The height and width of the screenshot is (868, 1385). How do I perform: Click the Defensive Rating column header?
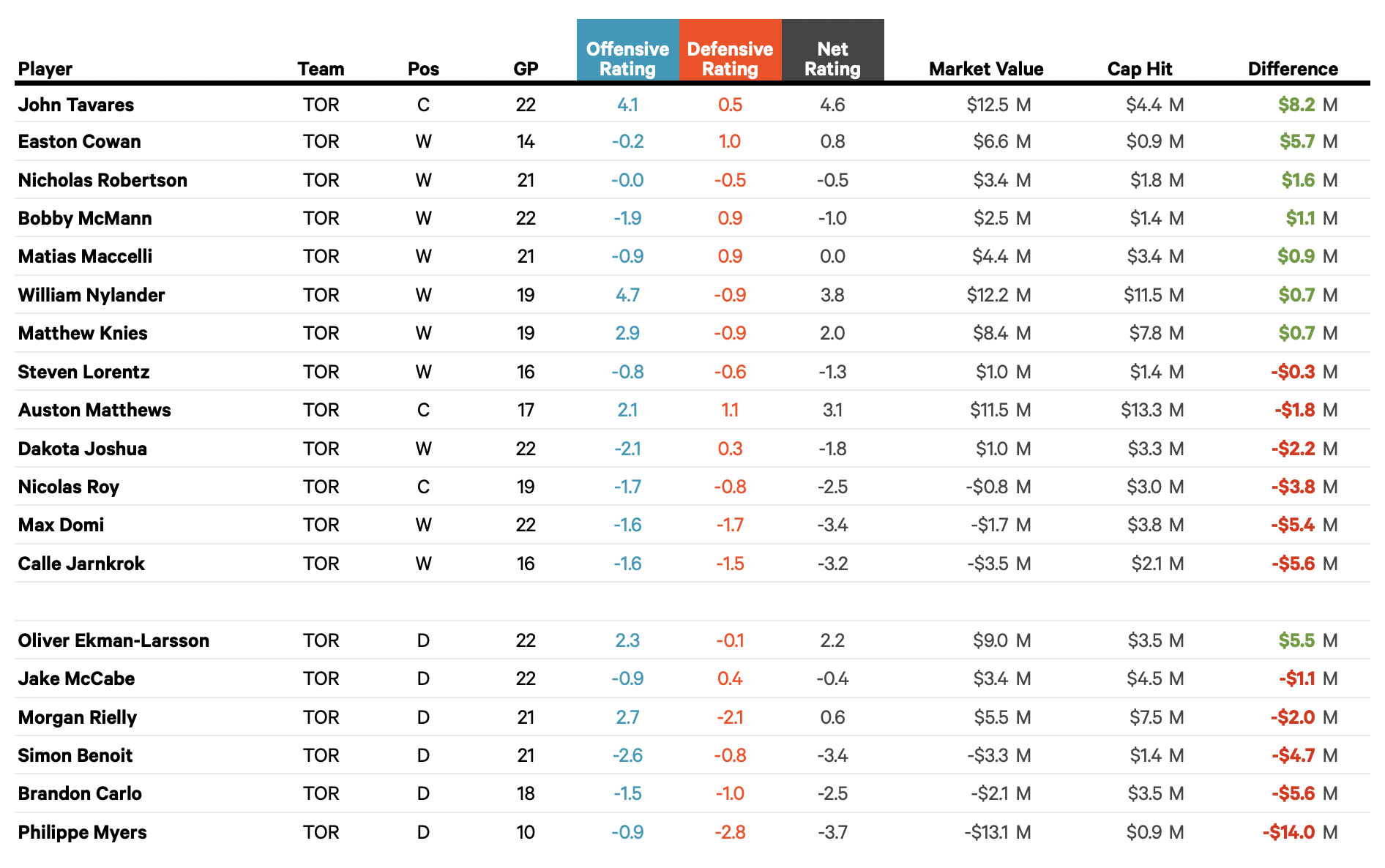tap(730, 59)
